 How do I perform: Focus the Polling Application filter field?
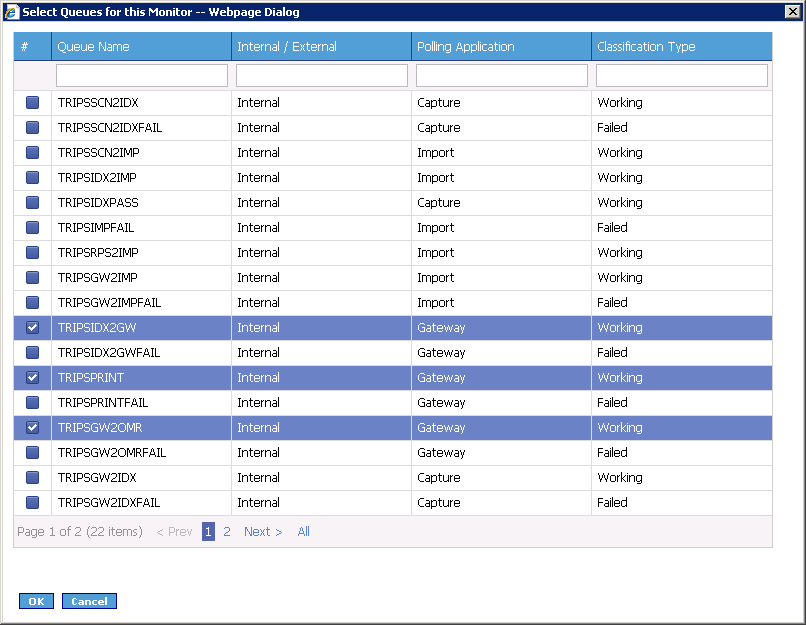pyautogui.click(x=502, y=76)
